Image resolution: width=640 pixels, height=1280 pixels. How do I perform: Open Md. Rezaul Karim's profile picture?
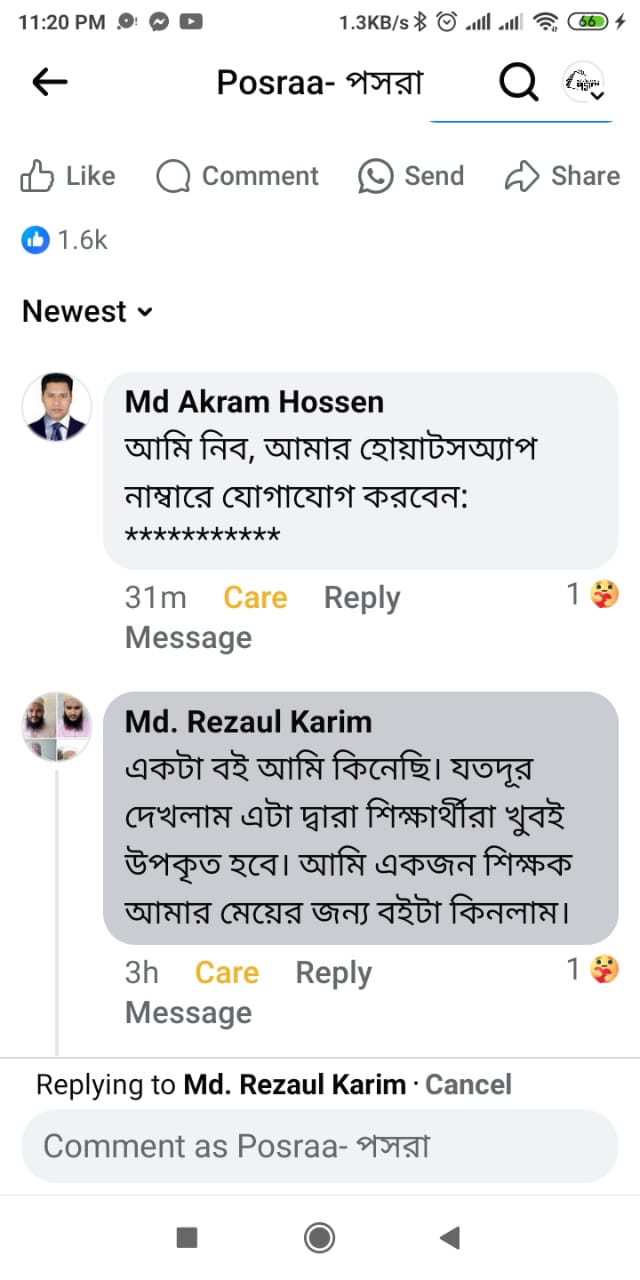[x=57, y=727]
